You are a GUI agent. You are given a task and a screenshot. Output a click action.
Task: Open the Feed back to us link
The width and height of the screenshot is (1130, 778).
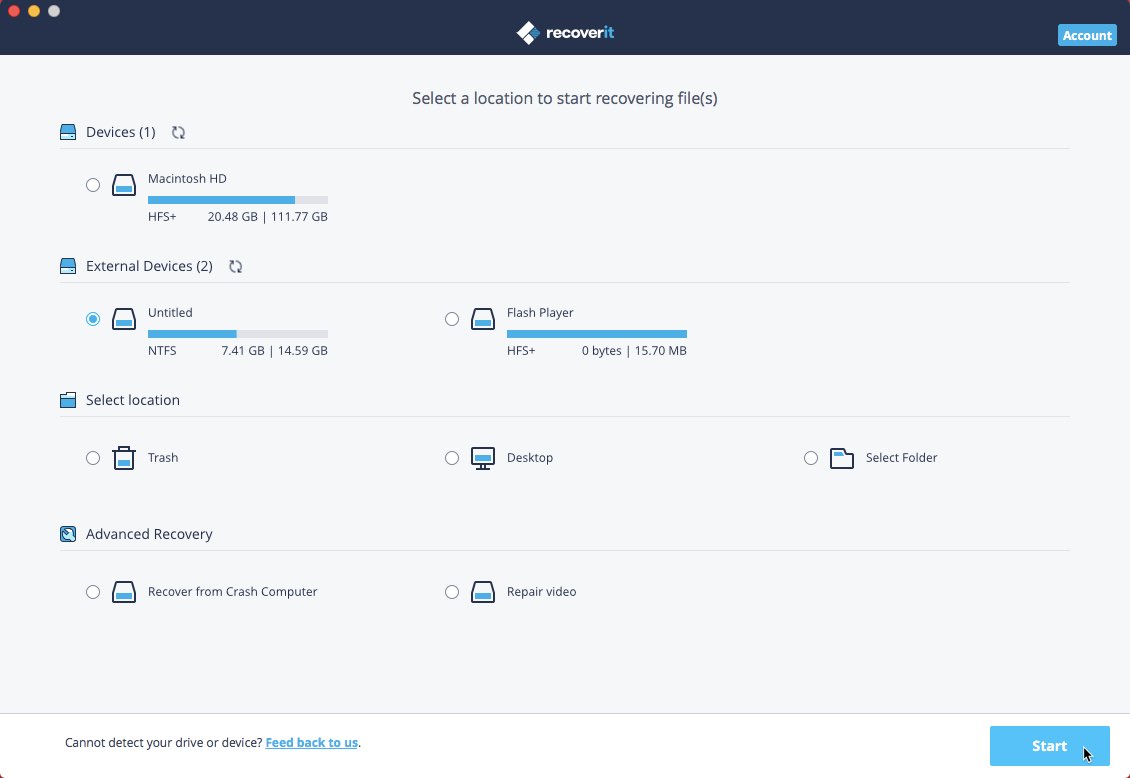coord(311,743)
